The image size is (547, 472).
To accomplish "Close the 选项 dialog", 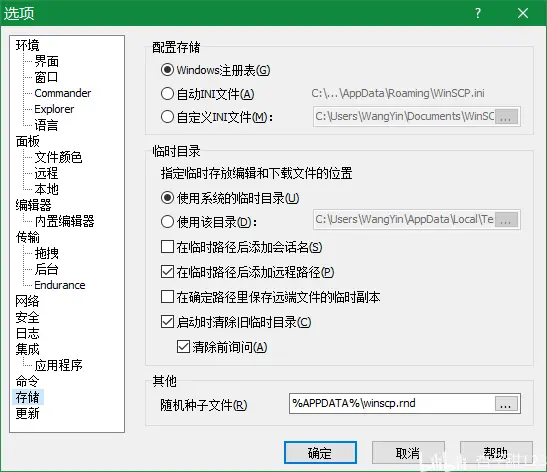I will pyautogui.click(x=523, y=13).
